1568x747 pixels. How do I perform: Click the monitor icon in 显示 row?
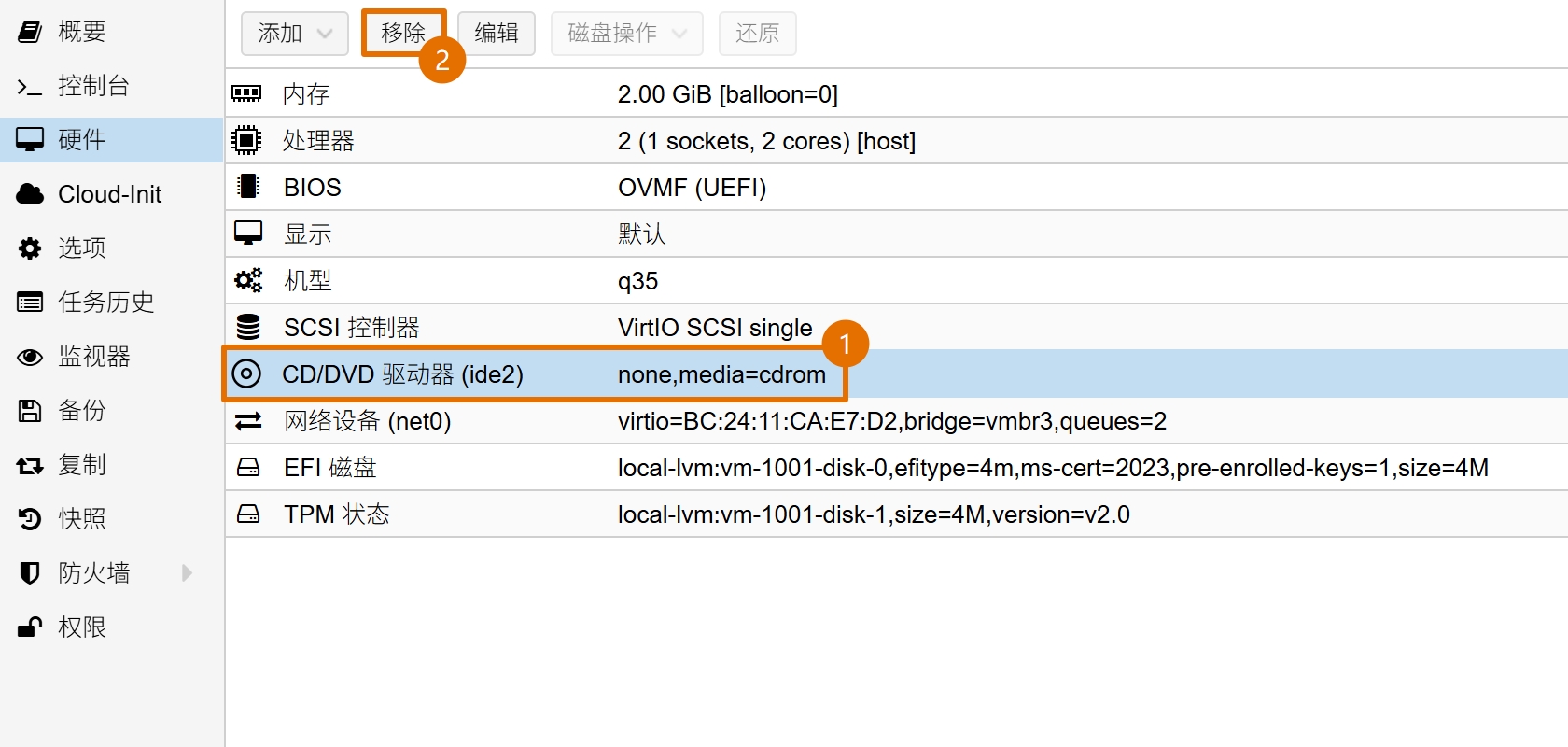click(x=247, y=233)
